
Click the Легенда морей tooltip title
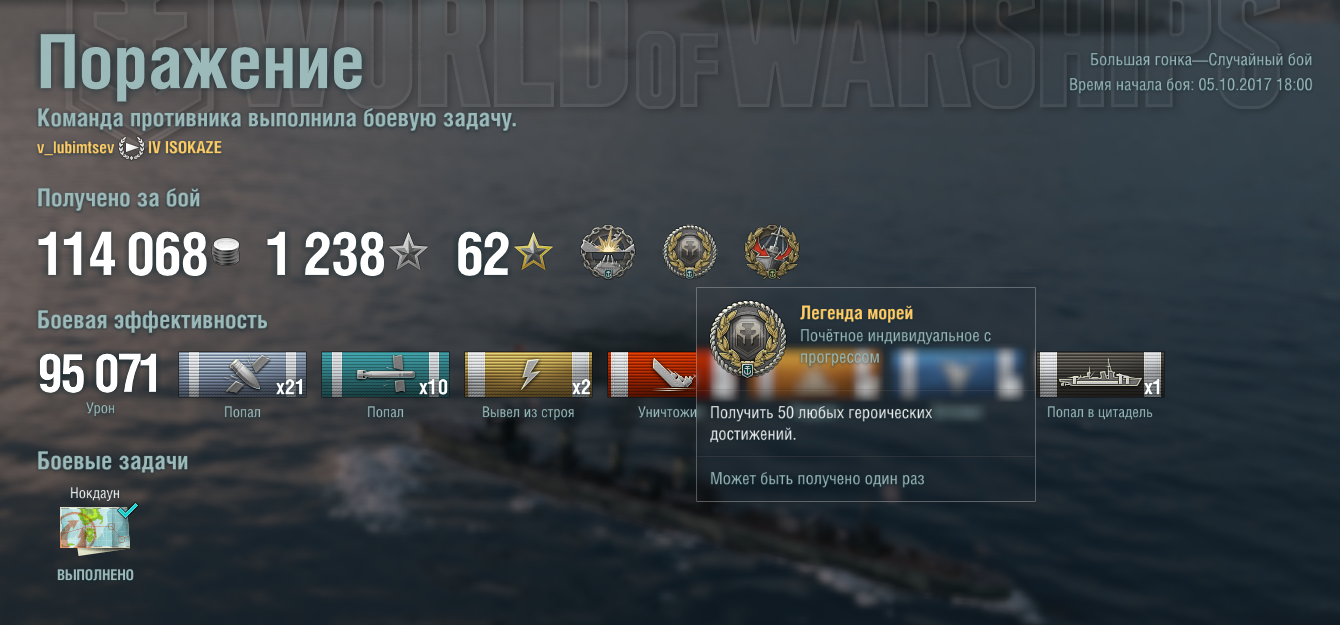857,314
